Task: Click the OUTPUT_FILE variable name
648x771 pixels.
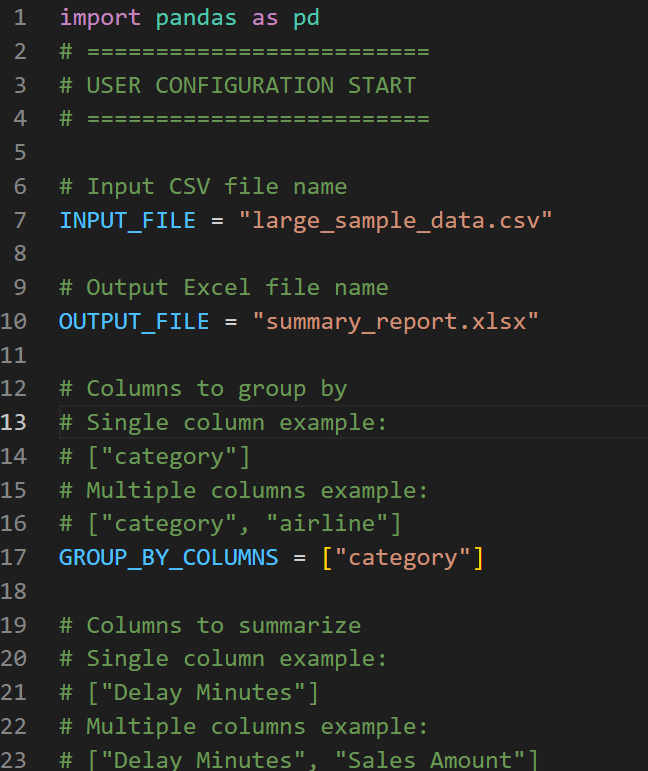Action: click(x=134, y=321)
